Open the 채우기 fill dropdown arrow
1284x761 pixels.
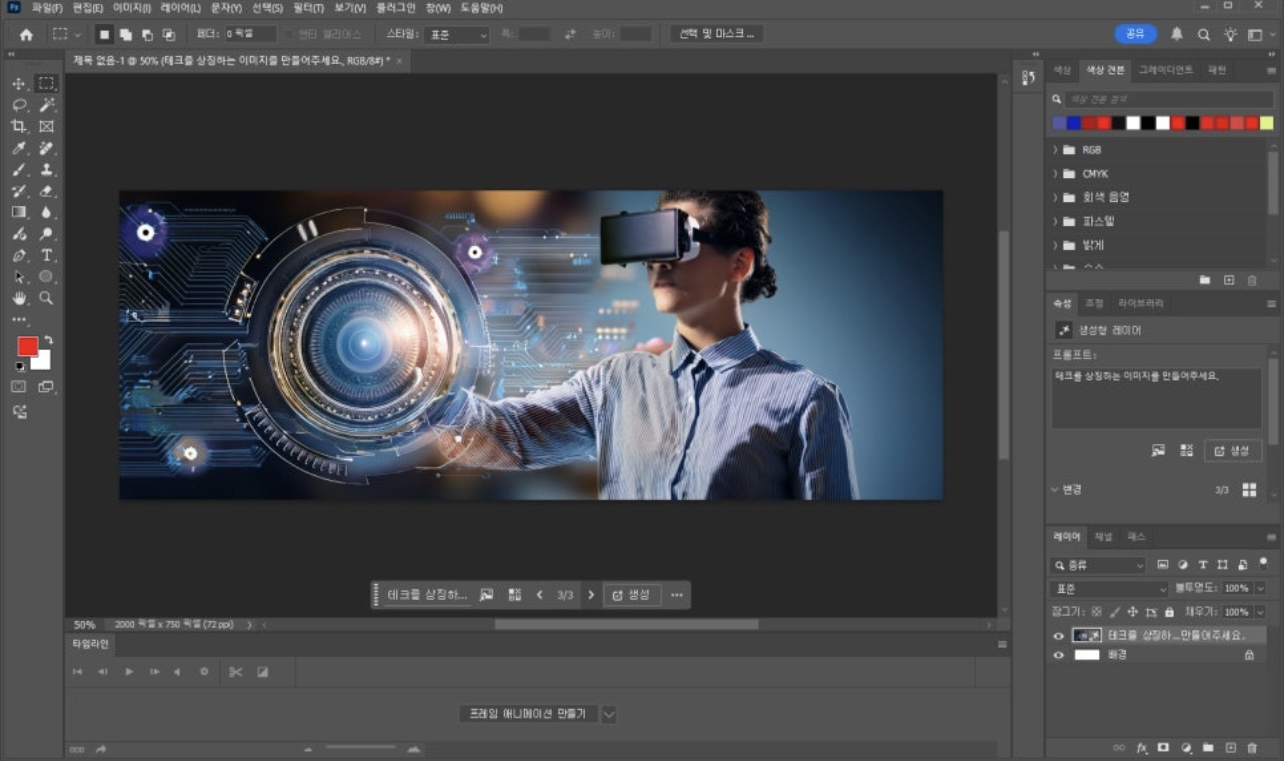click(x=1260, y=611)
